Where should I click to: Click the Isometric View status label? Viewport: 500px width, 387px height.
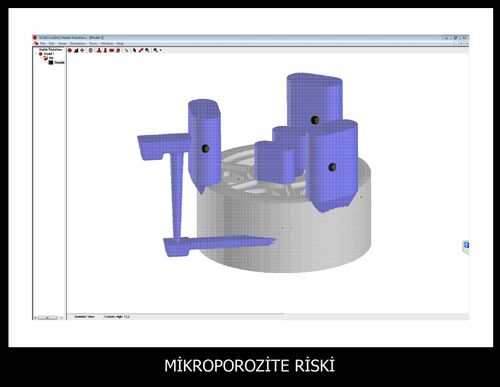[x=84, y=317]
